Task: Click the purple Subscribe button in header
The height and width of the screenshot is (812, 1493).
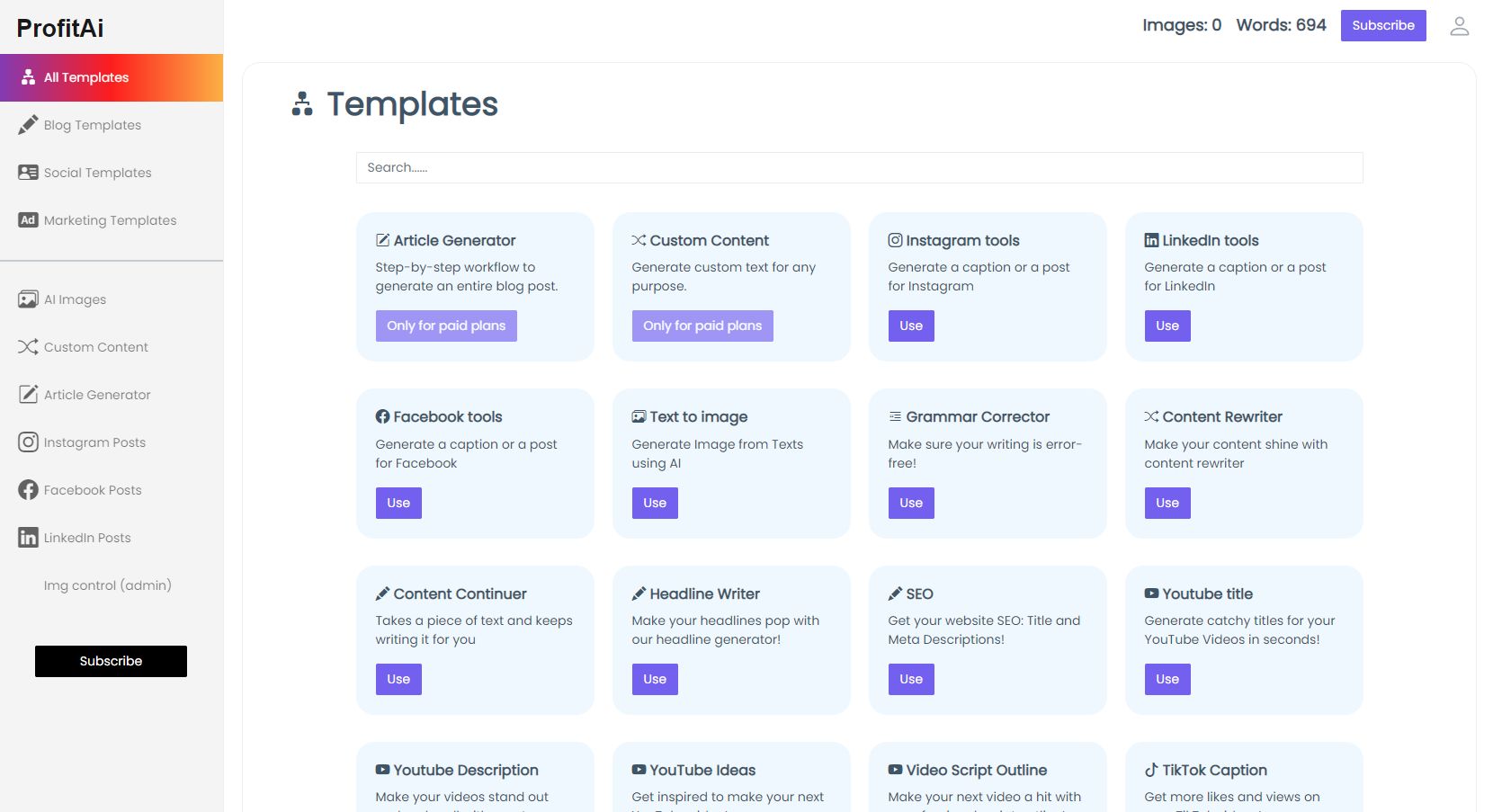Action: click(x=1382, y=25)
